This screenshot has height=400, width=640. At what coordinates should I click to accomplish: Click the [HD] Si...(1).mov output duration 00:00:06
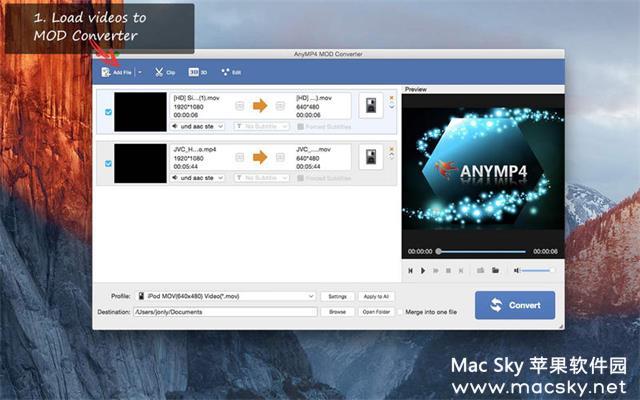point(308,115)
